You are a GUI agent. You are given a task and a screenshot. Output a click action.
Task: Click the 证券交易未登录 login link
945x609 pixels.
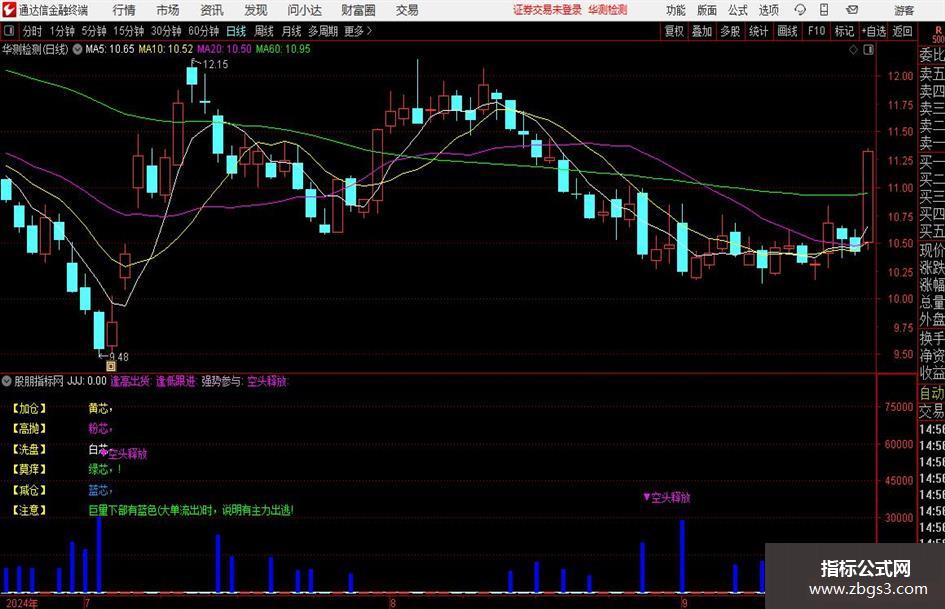pos(547,10)
